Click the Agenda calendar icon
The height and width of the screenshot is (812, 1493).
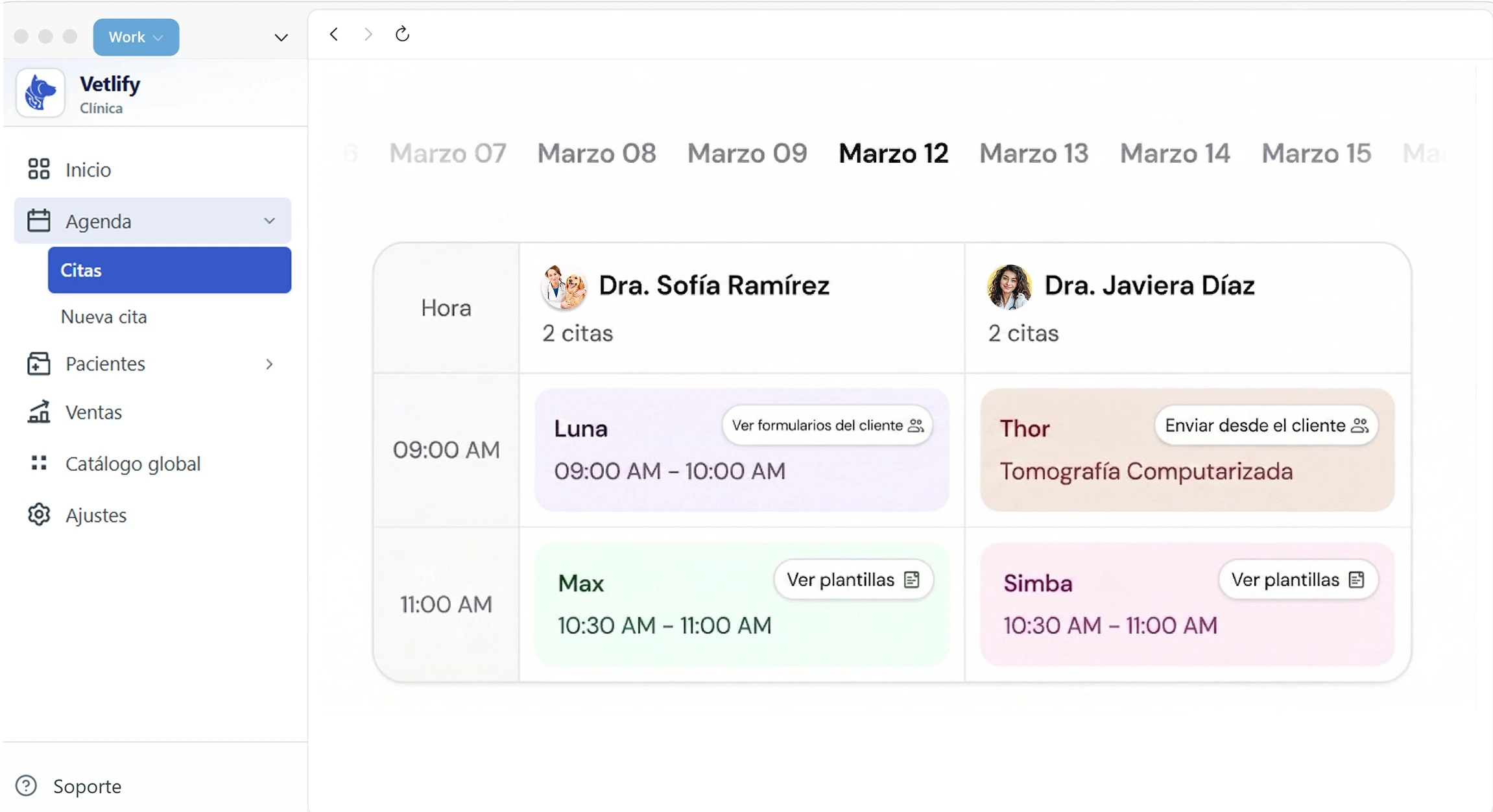coord(39,221)
